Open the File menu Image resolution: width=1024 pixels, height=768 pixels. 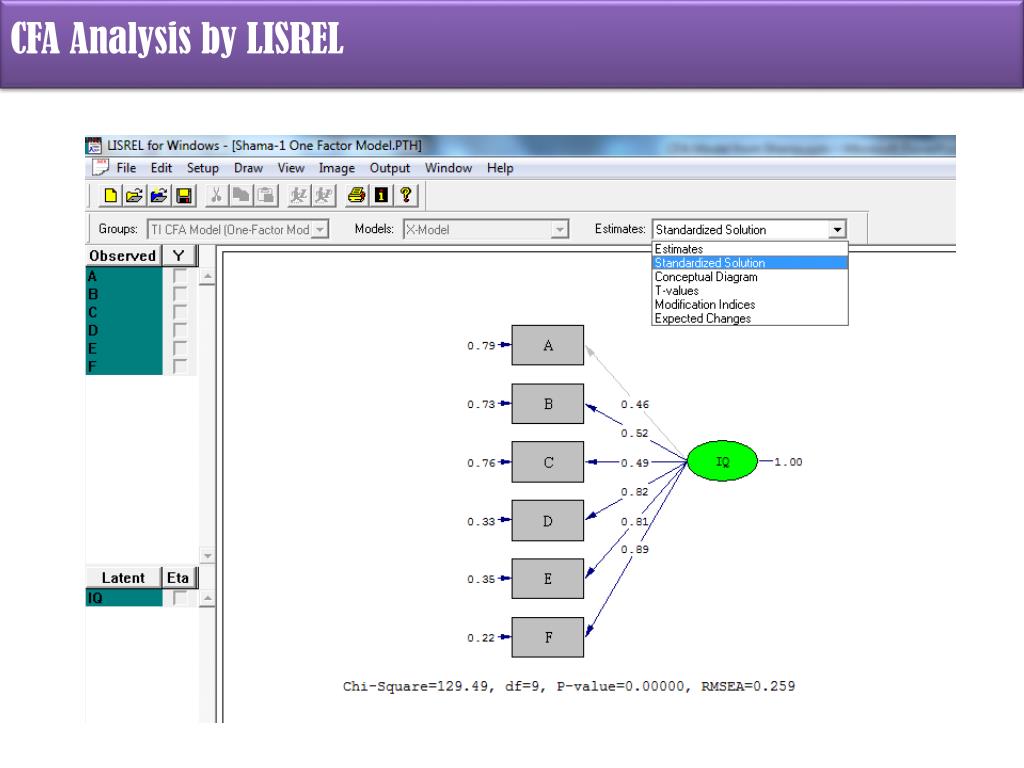click(126, 168)
